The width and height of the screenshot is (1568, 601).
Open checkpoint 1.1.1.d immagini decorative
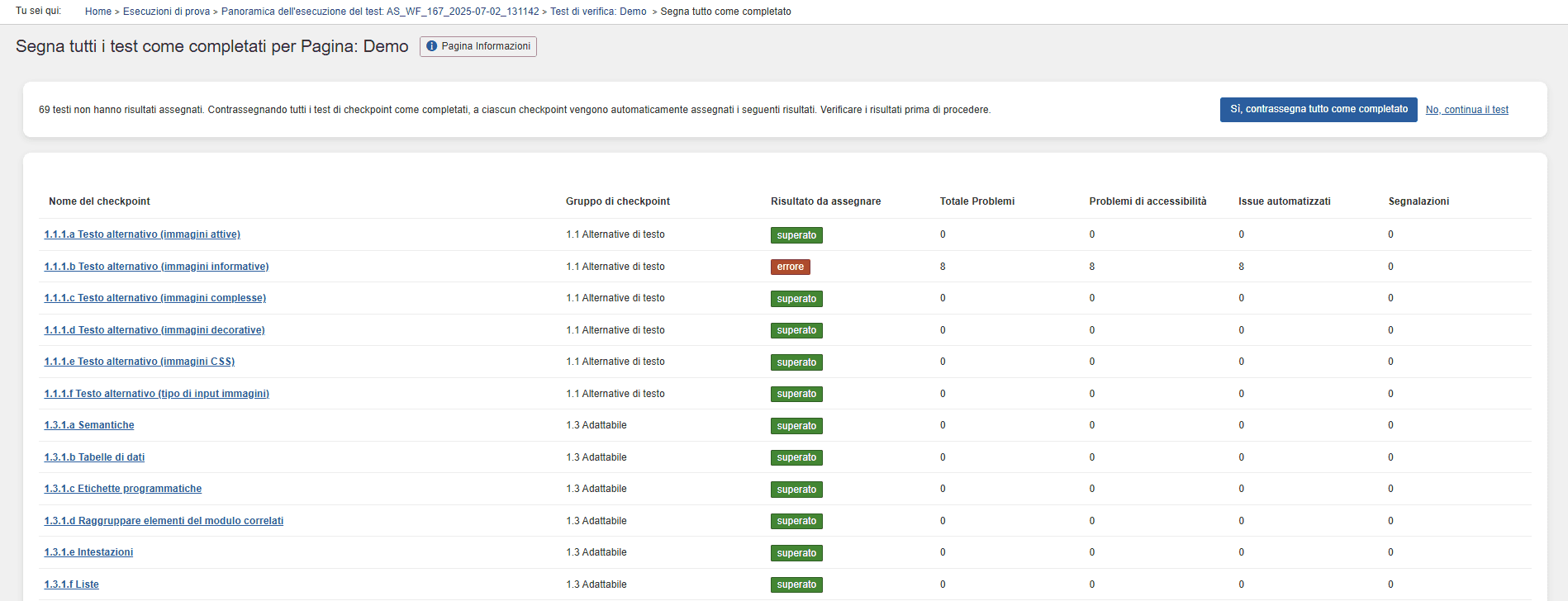154,330
